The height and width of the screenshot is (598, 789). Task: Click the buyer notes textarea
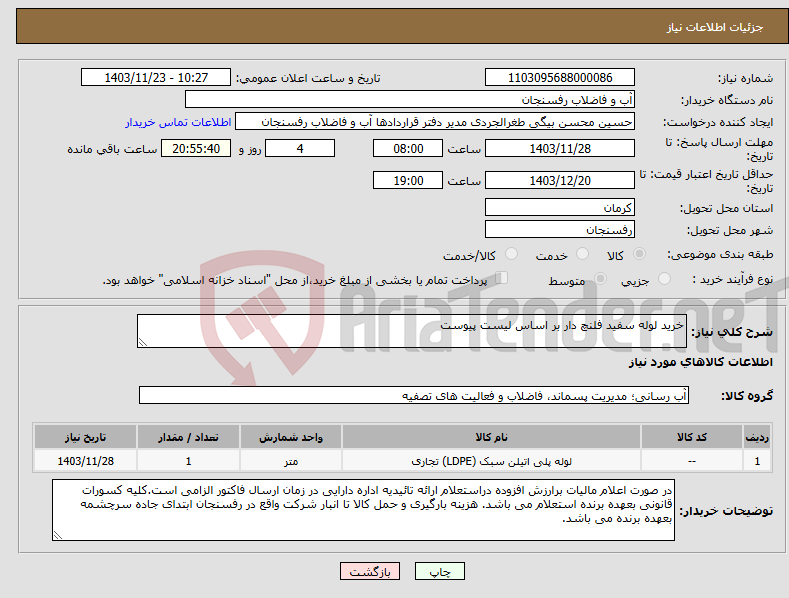(x=363, y=510)
